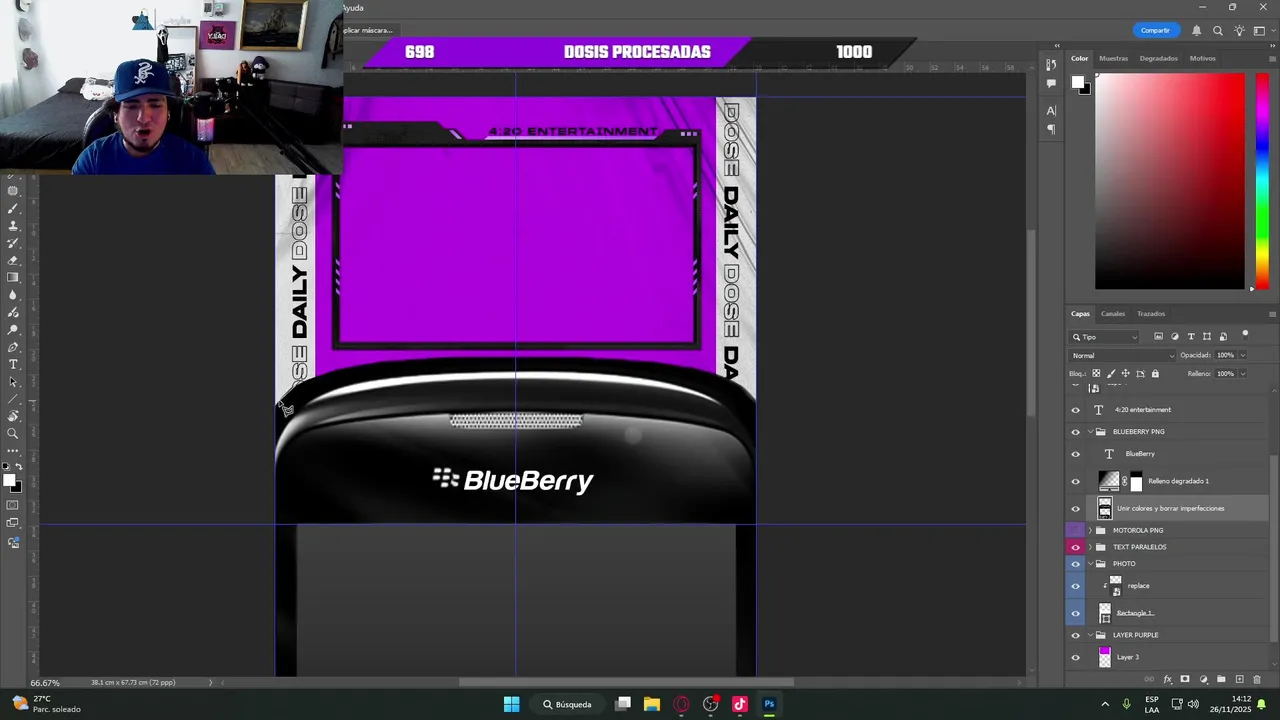Show the MOTOROLA PNG group

(1076, 530)
